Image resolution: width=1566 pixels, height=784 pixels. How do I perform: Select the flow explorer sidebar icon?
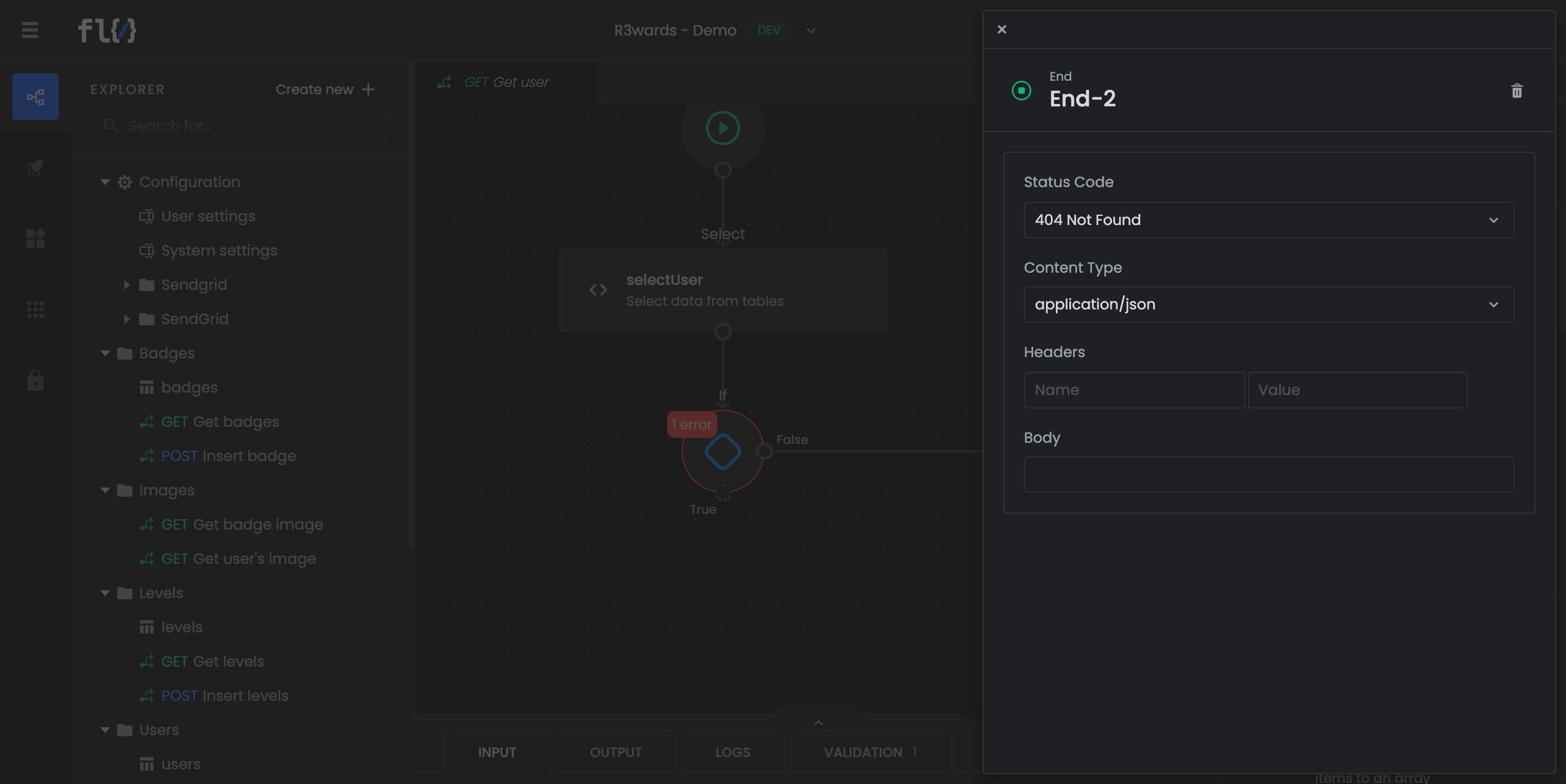click(35, 97)
